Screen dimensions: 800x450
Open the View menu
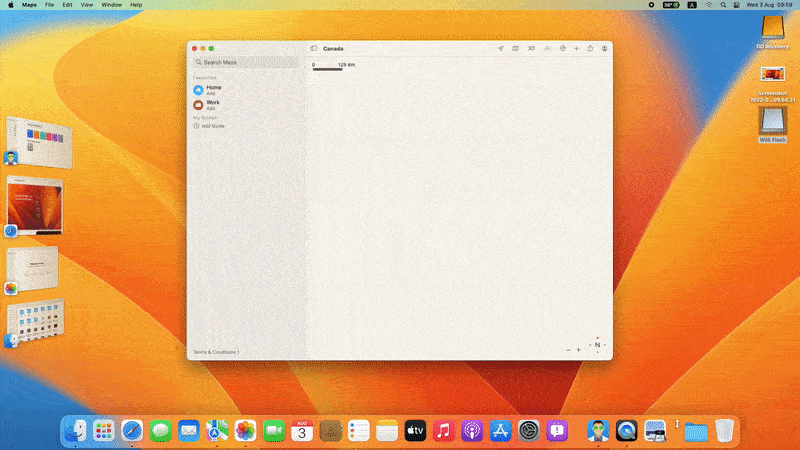tap(87, 5)
